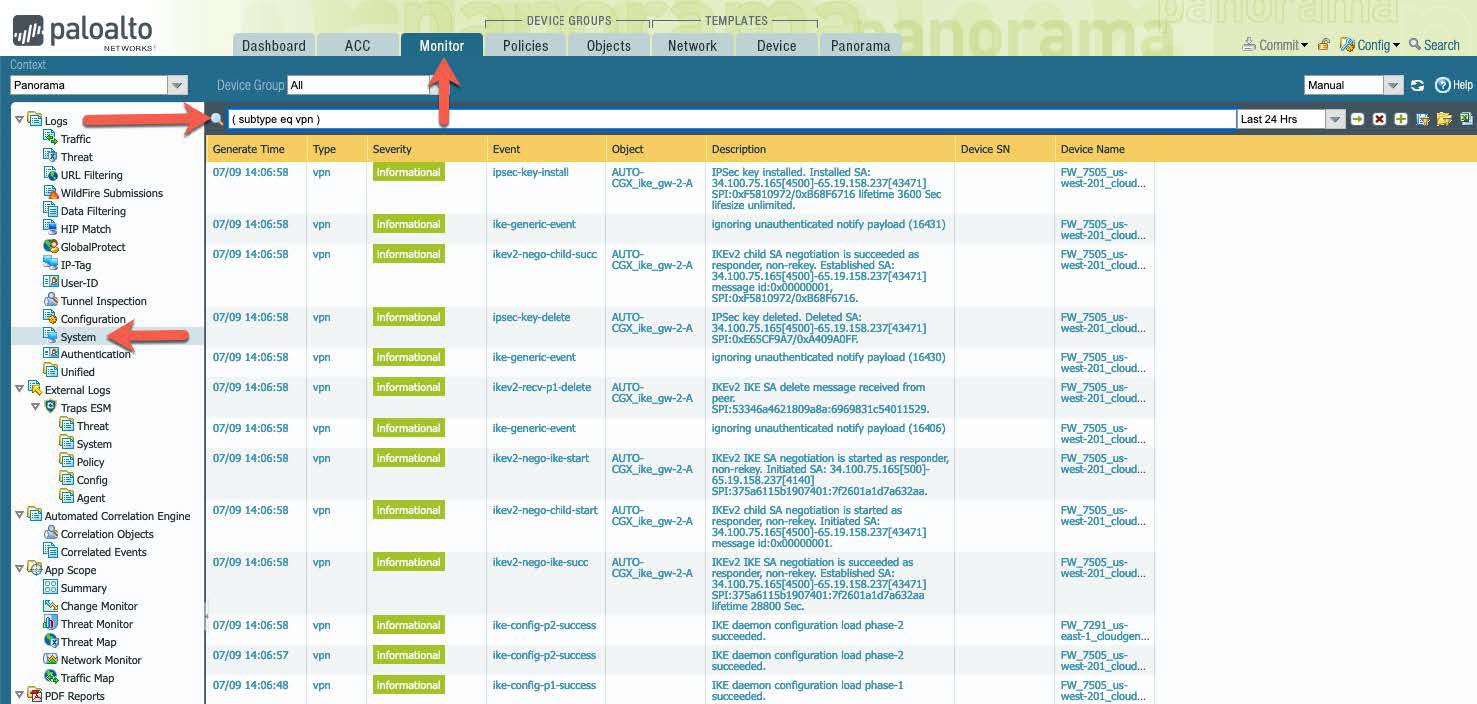Click the ipsec-key-install event link
Viewport: 1477px width, 704px height.
click(530, 172)
